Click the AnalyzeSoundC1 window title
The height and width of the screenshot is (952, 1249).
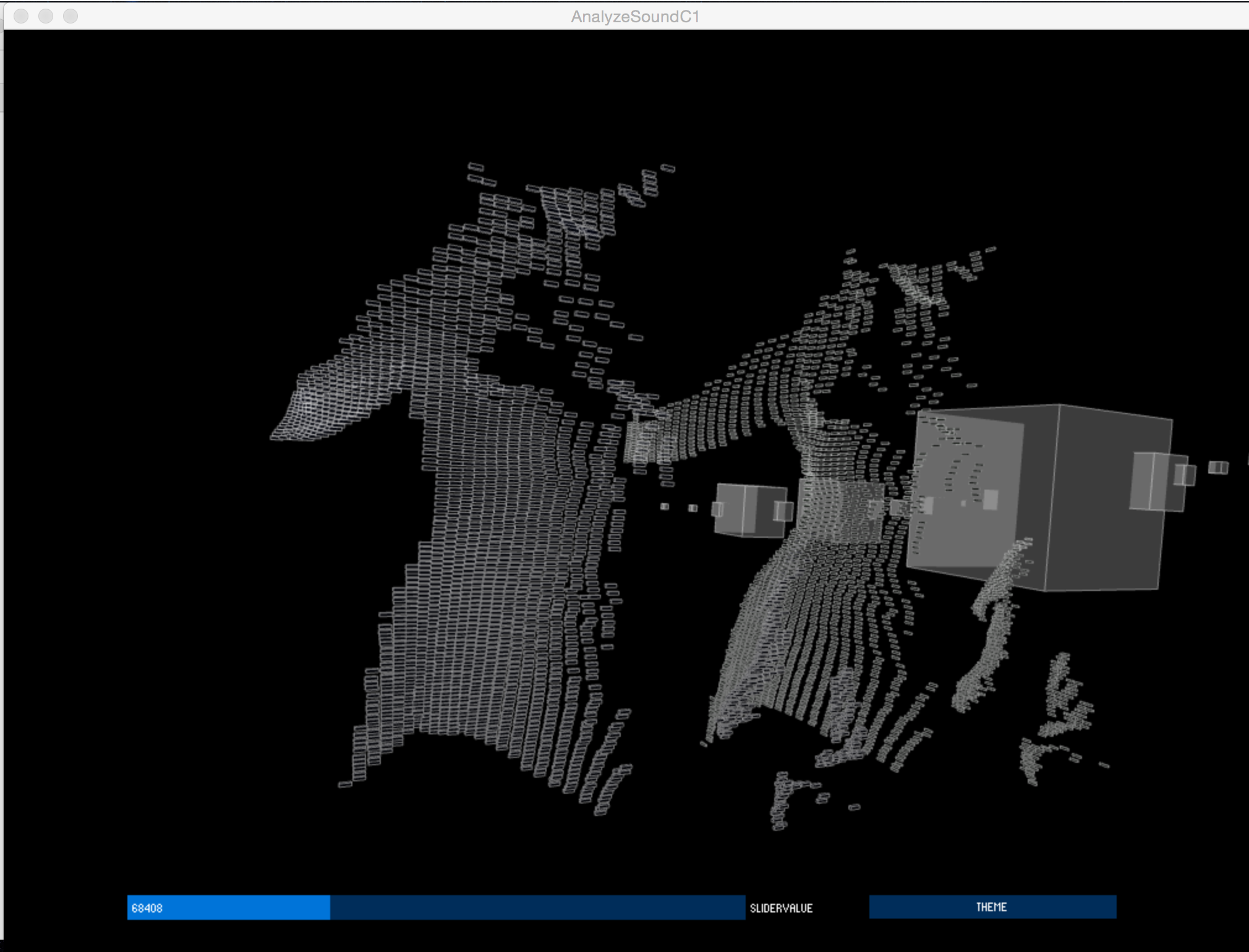pos(635,17)
